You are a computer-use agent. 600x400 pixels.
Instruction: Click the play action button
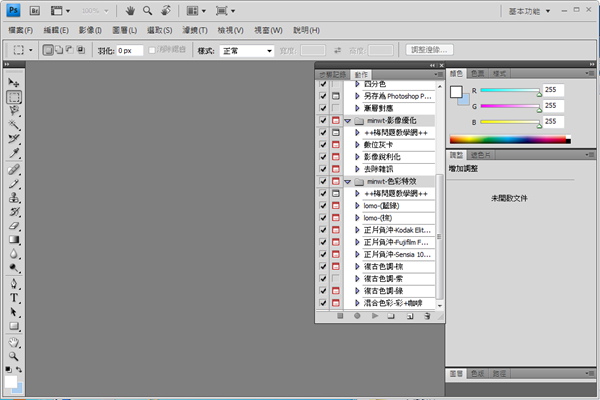click(x=375, y=315)
